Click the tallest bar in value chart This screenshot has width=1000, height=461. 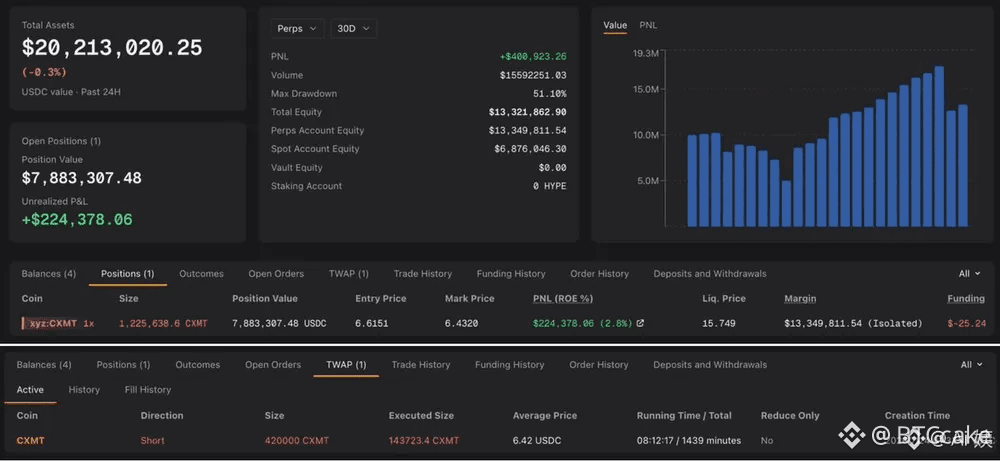(939, 146)
